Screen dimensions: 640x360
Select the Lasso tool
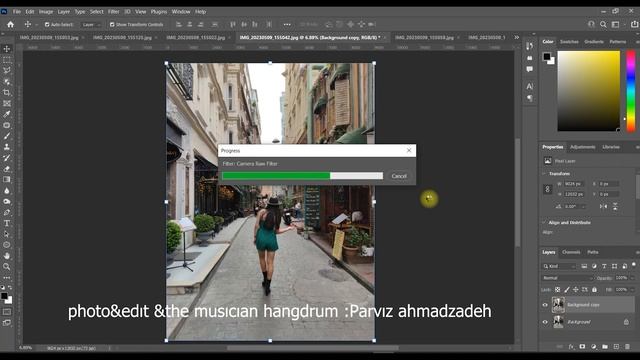tap(7, 71)
